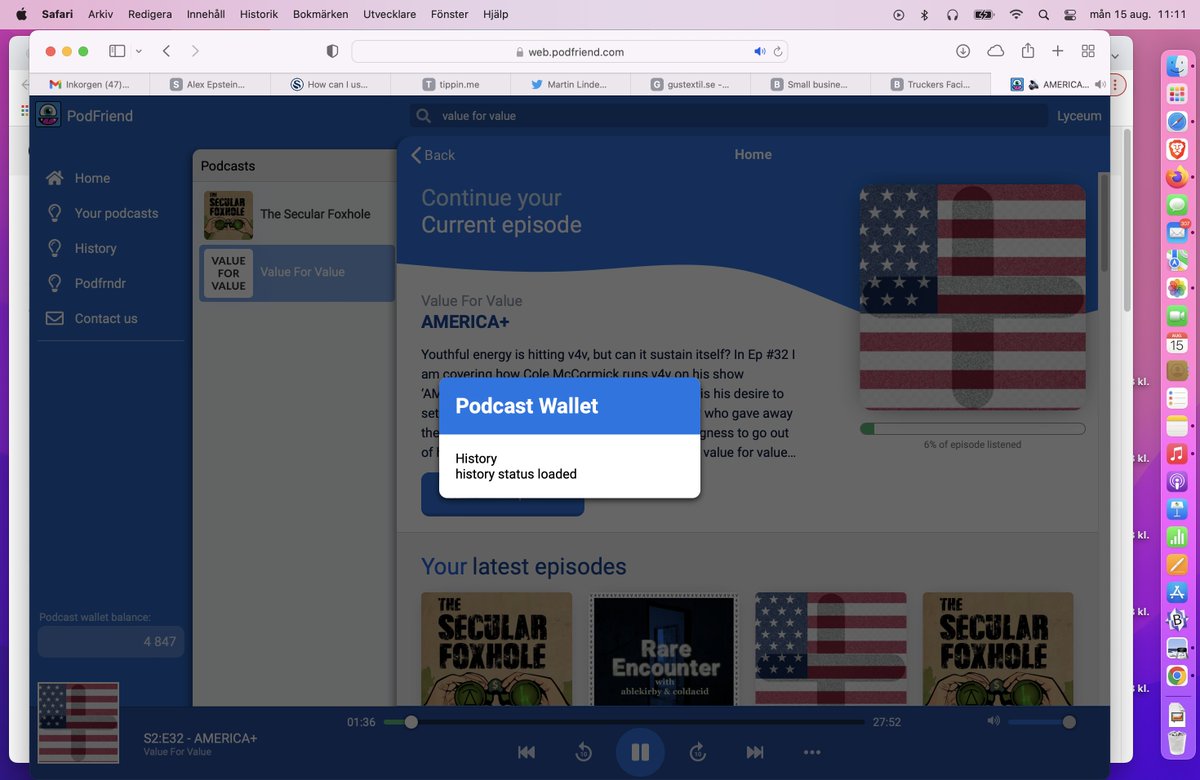Switch to the Truckers Faci tab

(930, 84)
